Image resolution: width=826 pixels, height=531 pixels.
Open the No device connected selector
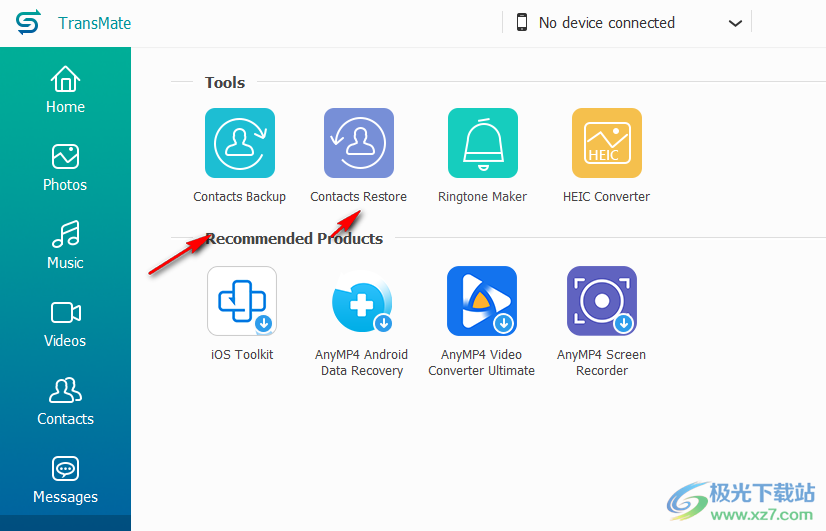[x=627, y=22]
